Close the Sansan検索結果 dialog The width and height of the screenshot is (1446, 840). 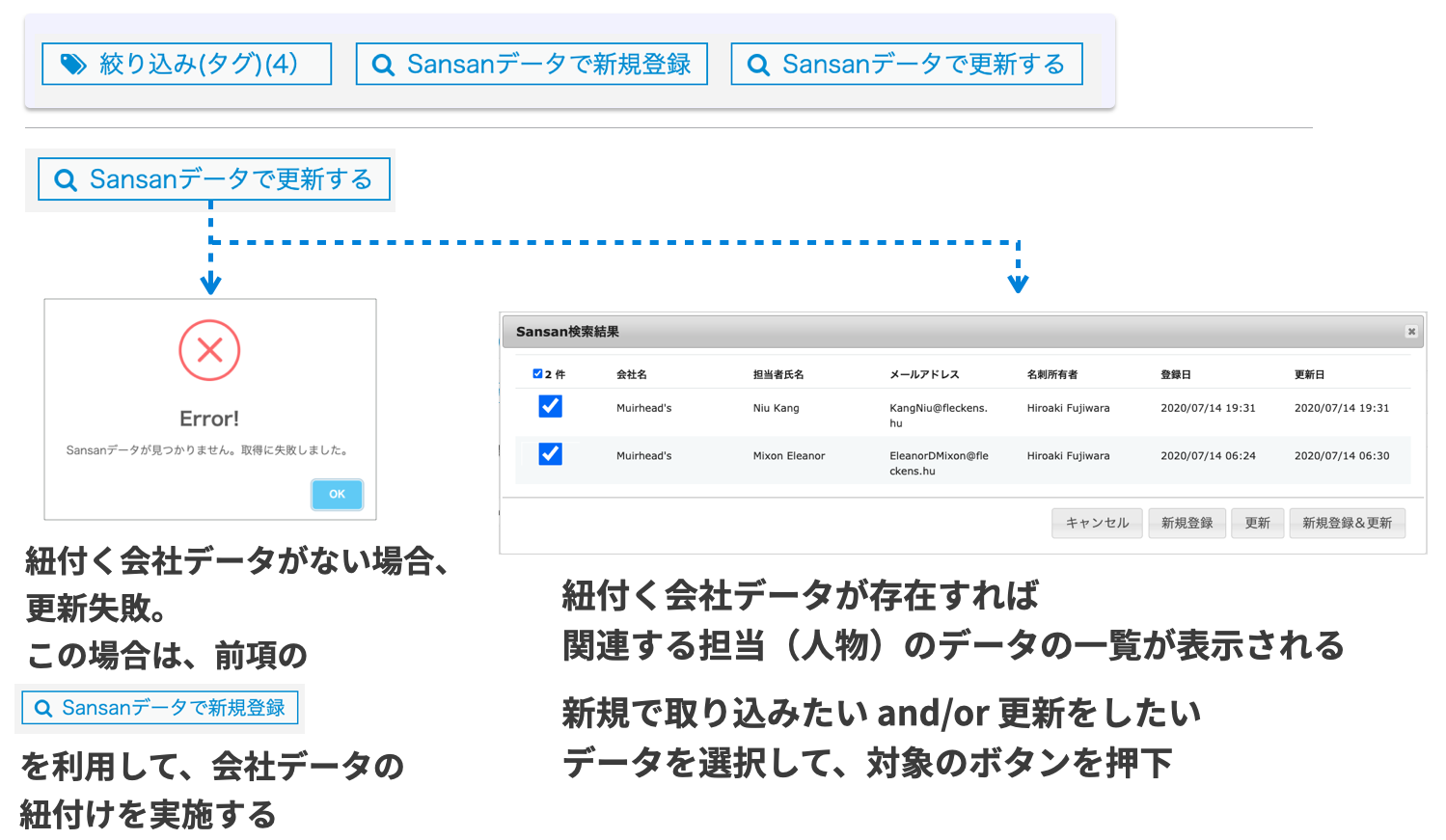coord(1410,332)
